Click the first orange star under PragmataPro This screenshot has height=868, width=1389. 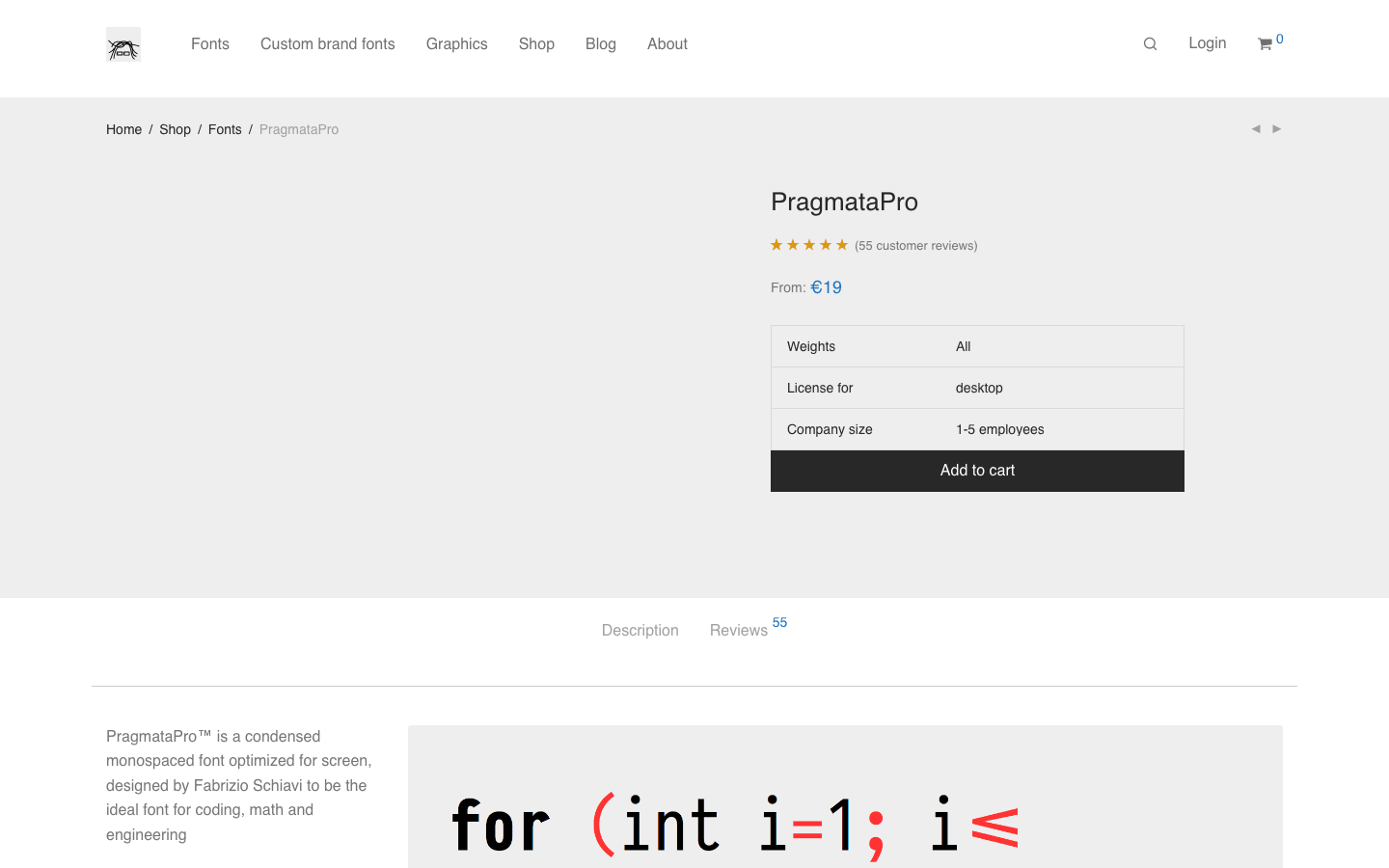tap(776, 244)
